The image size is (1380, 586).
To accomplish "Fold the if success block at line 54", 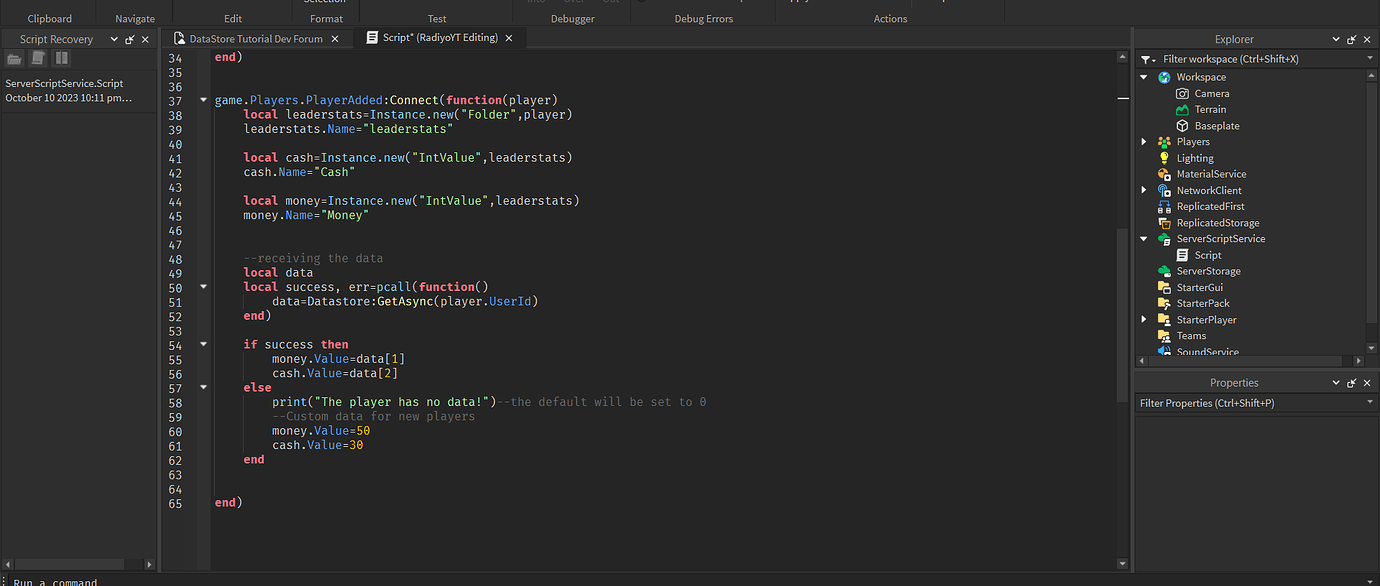I will pos(204,344).
